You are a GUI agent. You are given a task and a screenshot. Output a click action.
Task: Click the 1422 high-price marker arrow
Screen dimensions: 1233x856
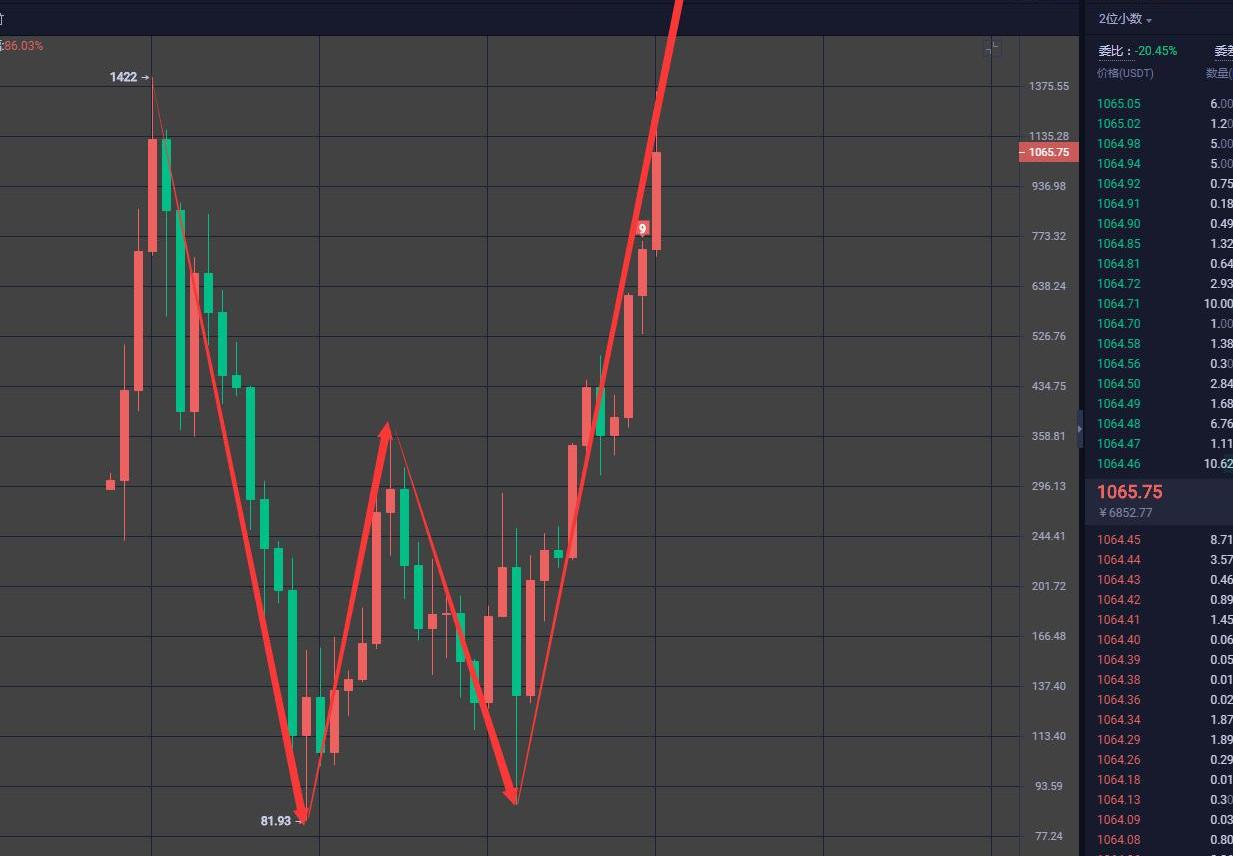click(145, 77)
